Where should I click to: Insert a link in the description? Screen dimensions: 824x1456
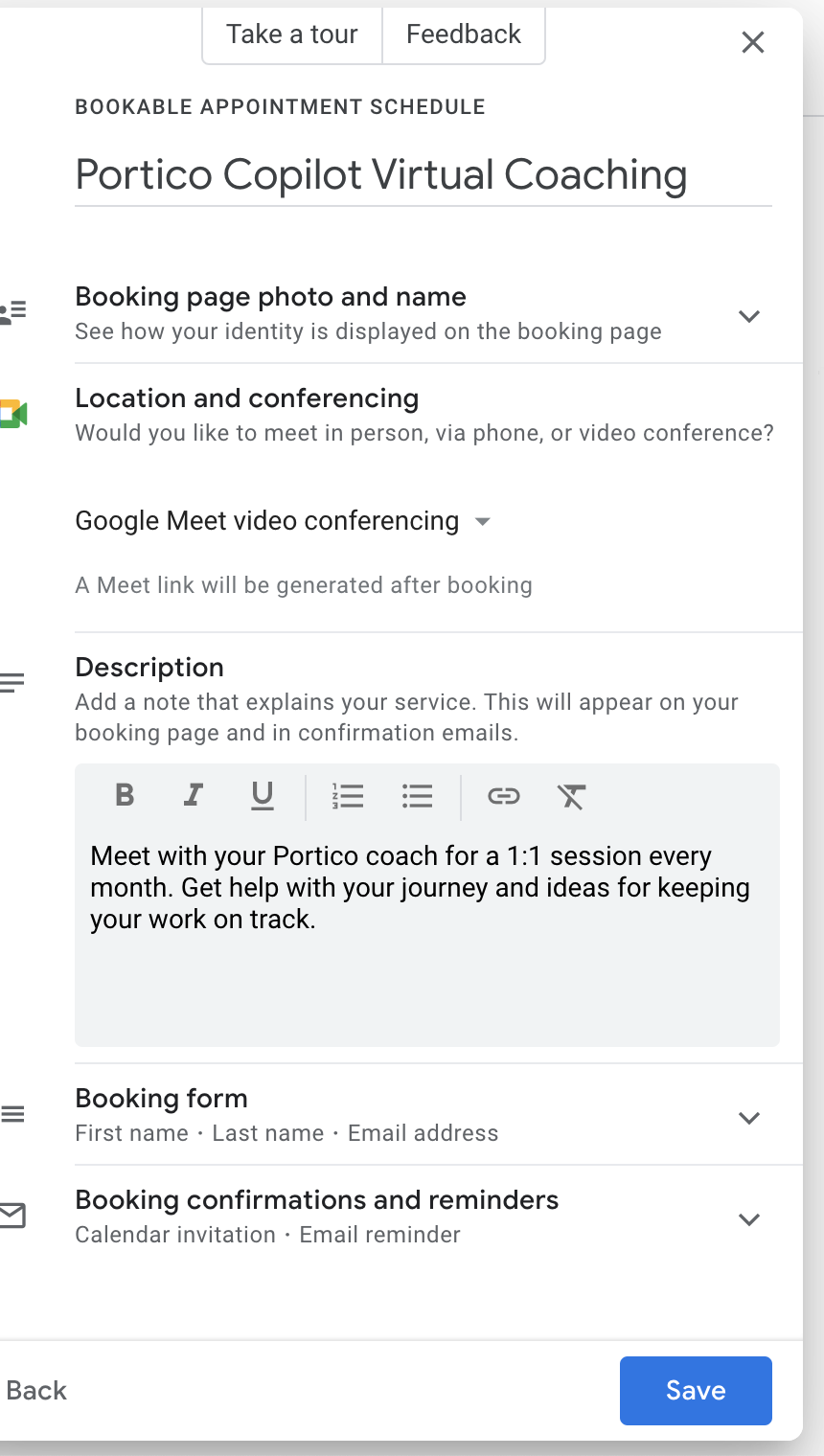tap(504, 795)
